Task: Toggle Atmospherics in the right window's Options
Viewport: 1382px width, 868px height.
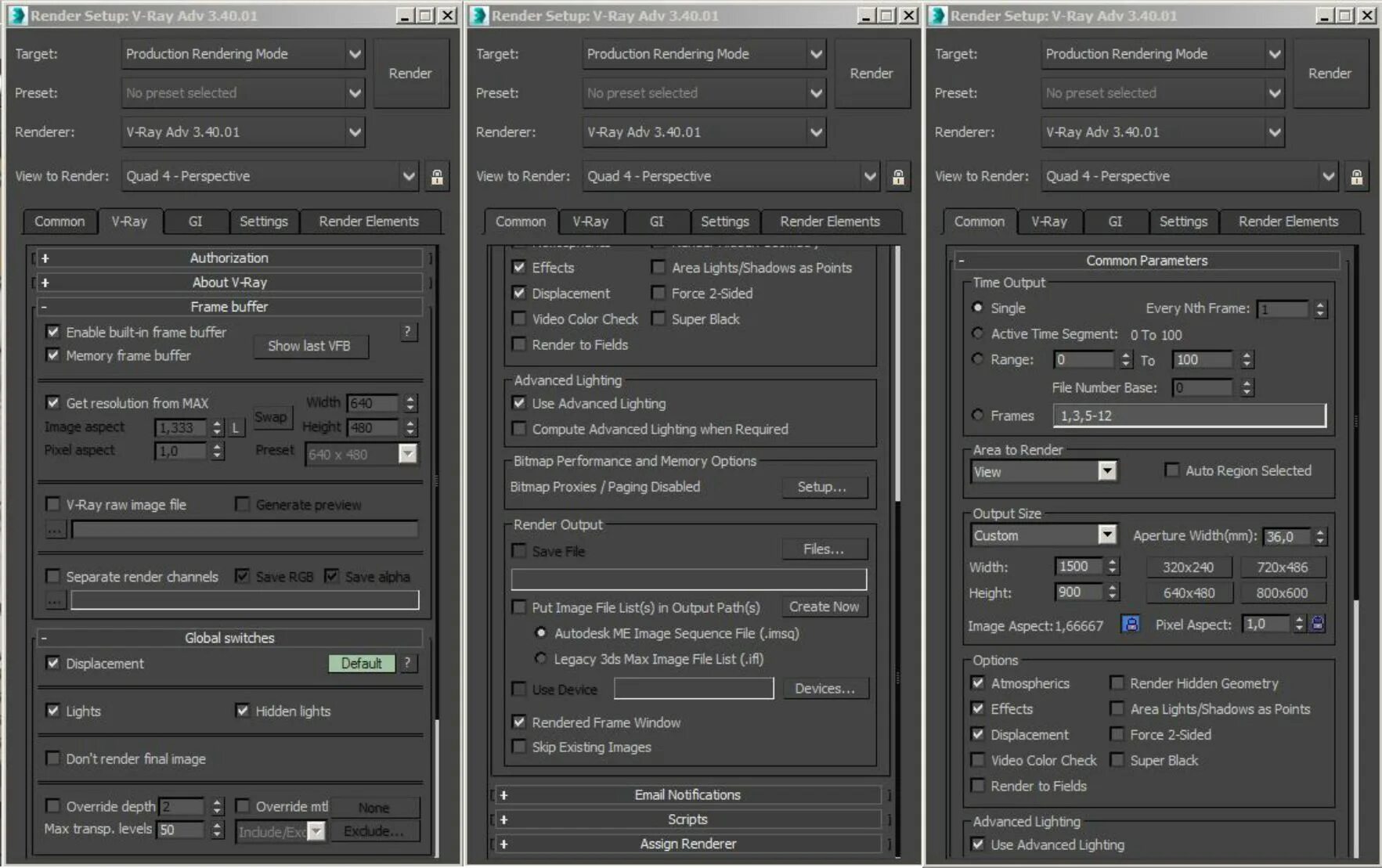Action: click(x=977, y=683)
